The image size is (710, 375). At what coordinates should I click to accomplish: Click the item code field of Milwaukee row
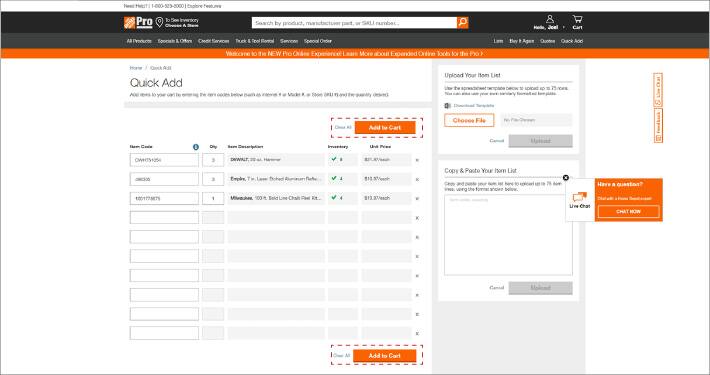click(164, 198)
